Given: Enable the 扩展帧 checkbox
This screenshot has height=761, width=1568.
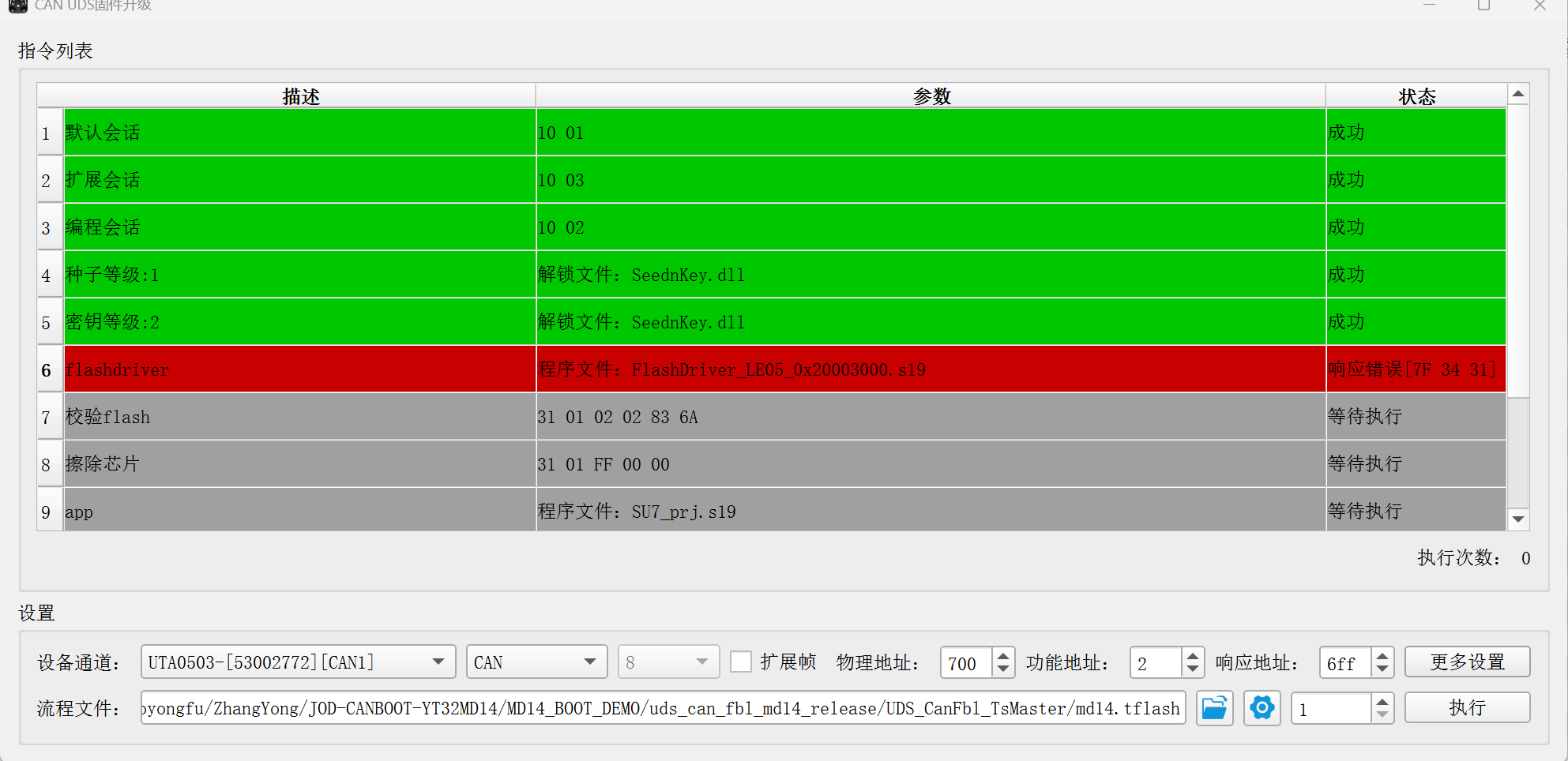Looking at the screenshot, I should point(741,662).
